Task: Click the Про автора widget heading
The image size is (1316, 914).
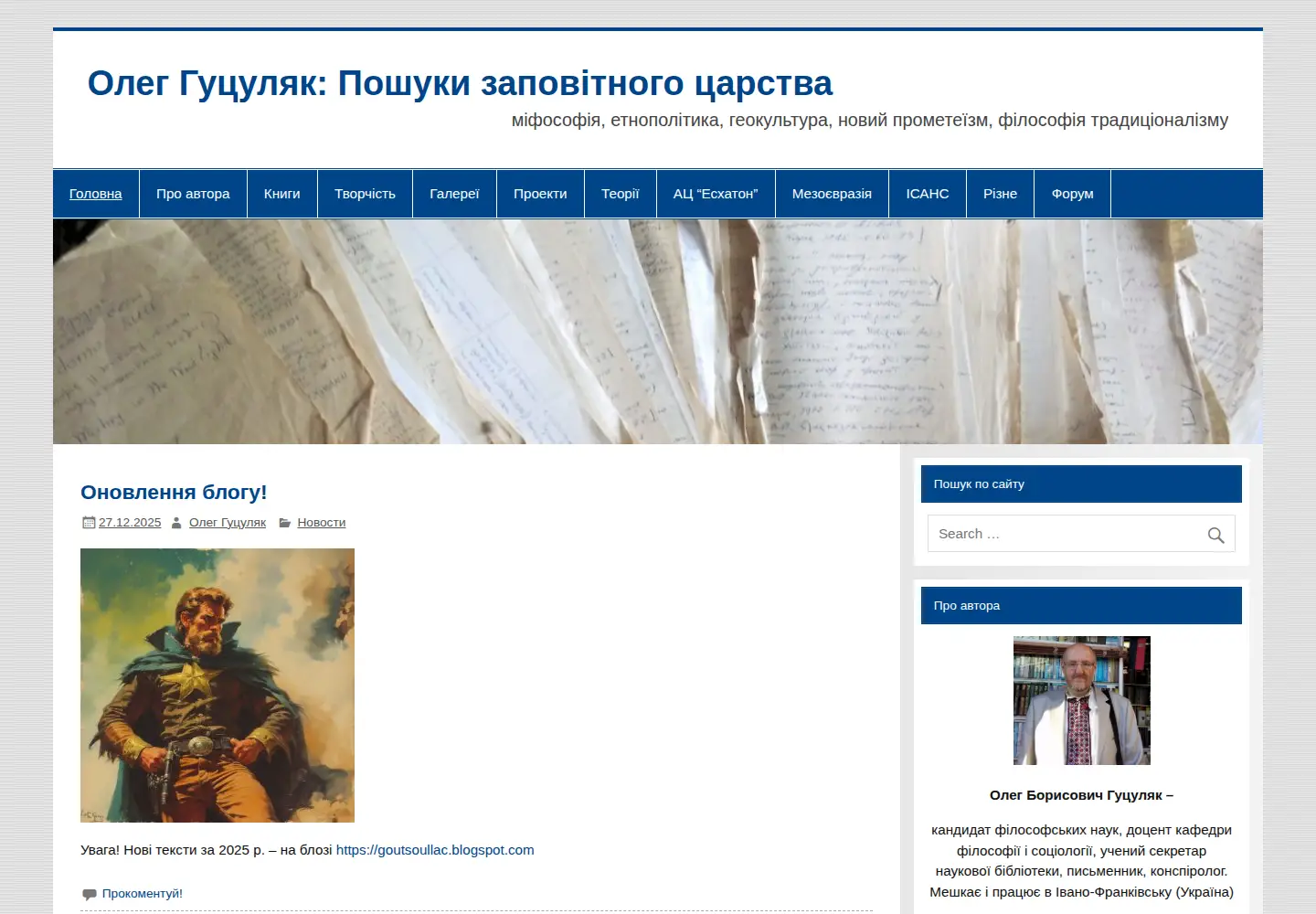Action: [x=1081, y=606]
